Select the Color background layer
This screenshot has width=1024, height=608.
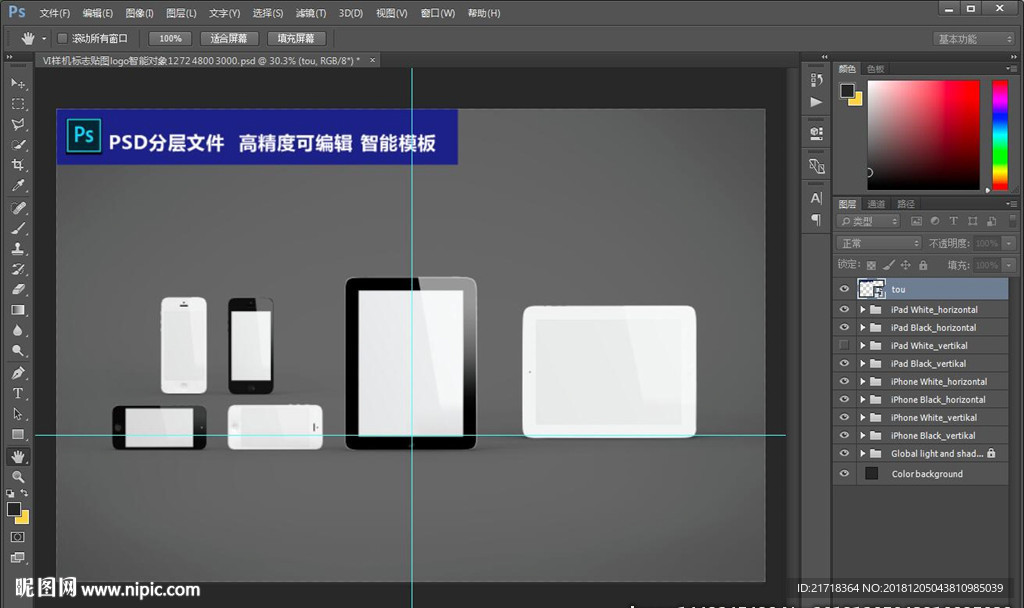[927, 474]
